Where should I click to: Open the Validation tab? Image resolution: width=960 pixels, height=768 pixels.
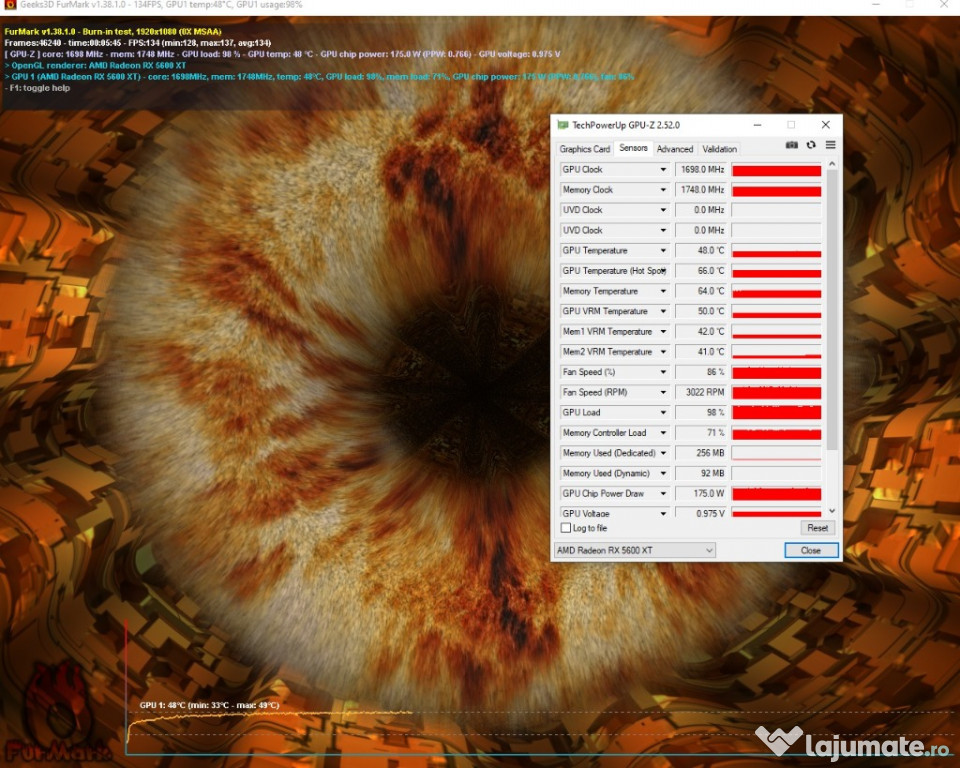point(719,149)
